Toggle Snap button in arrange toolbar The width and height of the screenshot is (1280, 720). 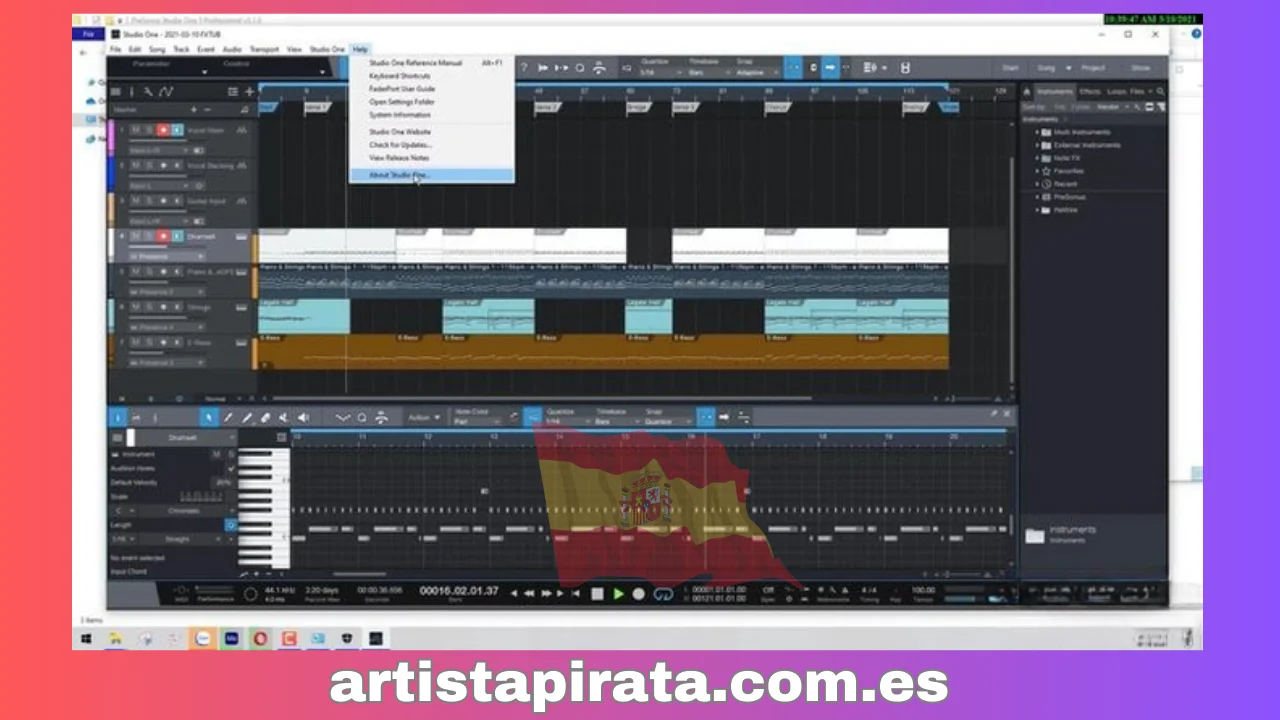793,68
